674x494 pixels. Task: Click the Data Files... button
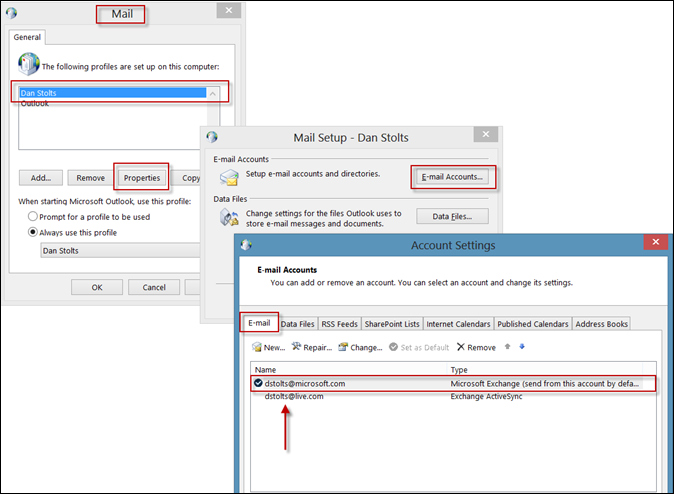click(452, 216)
